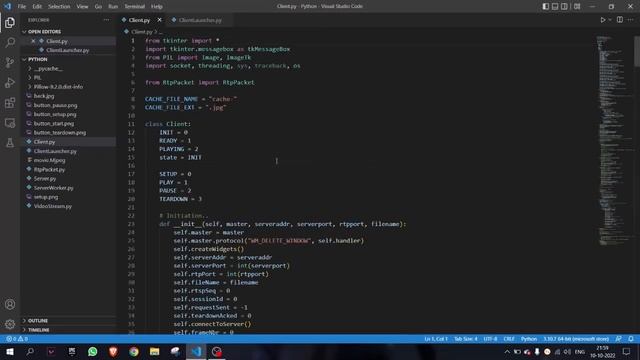Open the Explorer view in the activity bar

coord(10,22)
